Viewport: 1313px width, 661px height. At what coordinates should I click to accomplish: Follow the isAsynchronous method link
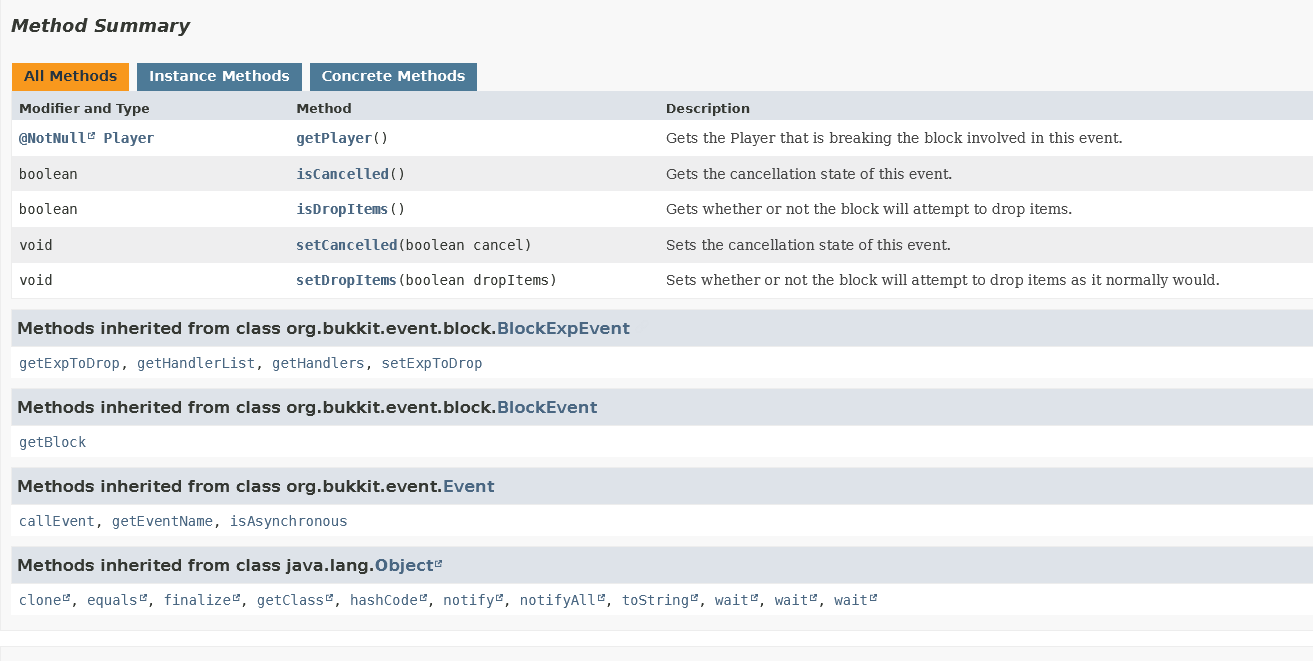click(x=288, y=521)
